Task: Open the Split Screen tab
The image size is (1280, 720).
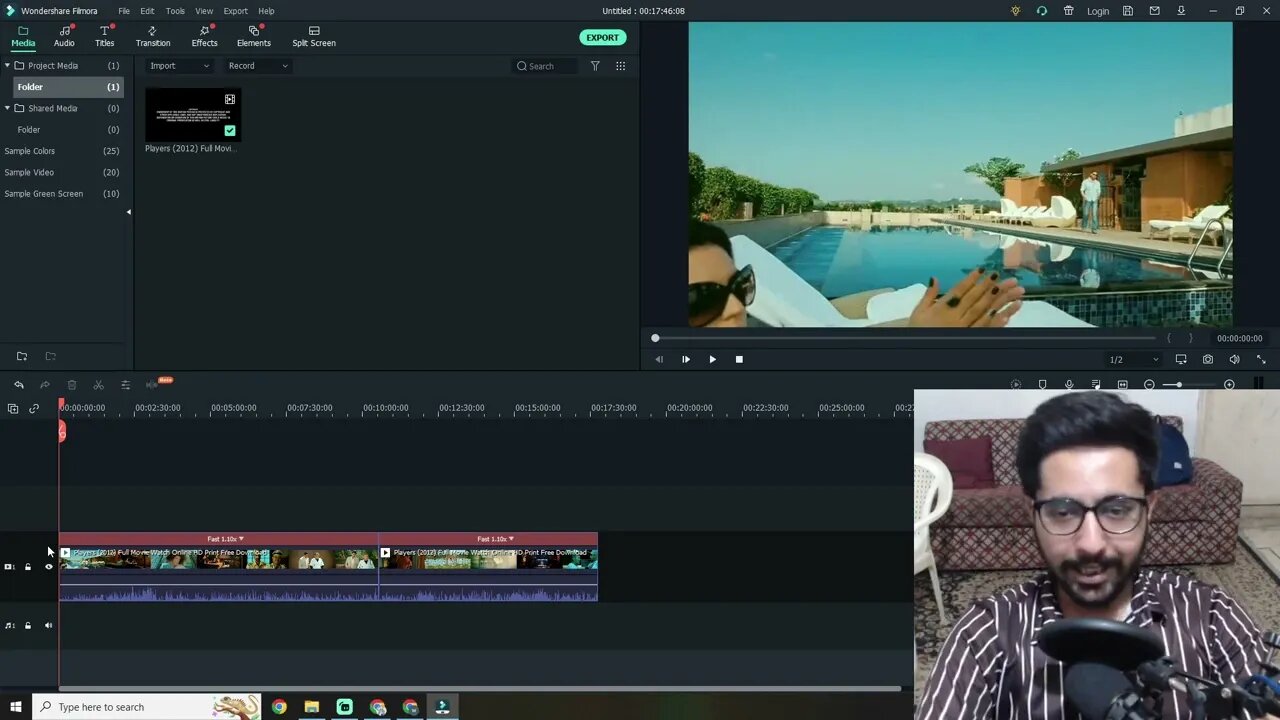Action: click(x=314, y=37)
